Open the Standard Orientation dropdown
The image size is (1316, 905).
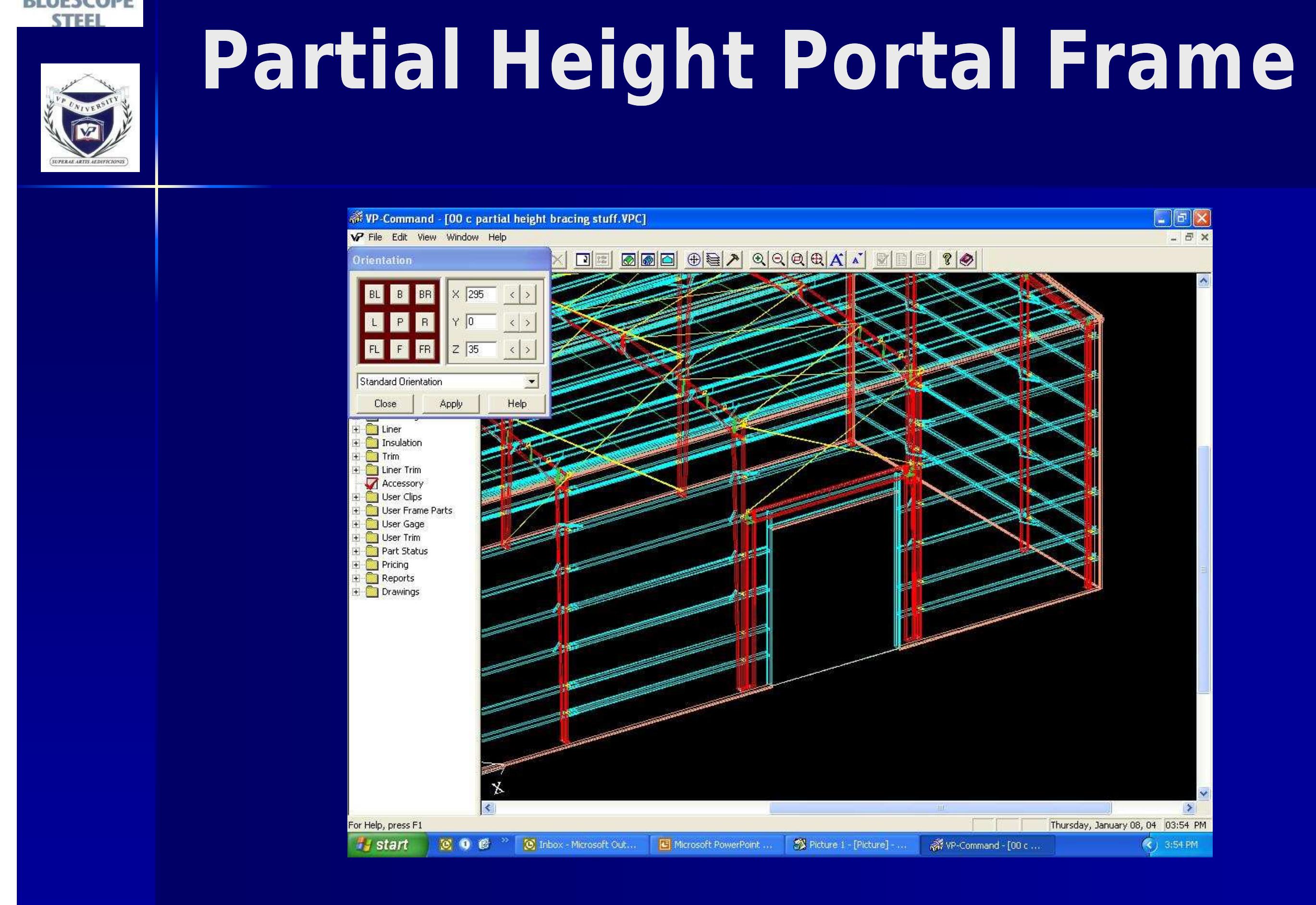click(x=531, y=382)
